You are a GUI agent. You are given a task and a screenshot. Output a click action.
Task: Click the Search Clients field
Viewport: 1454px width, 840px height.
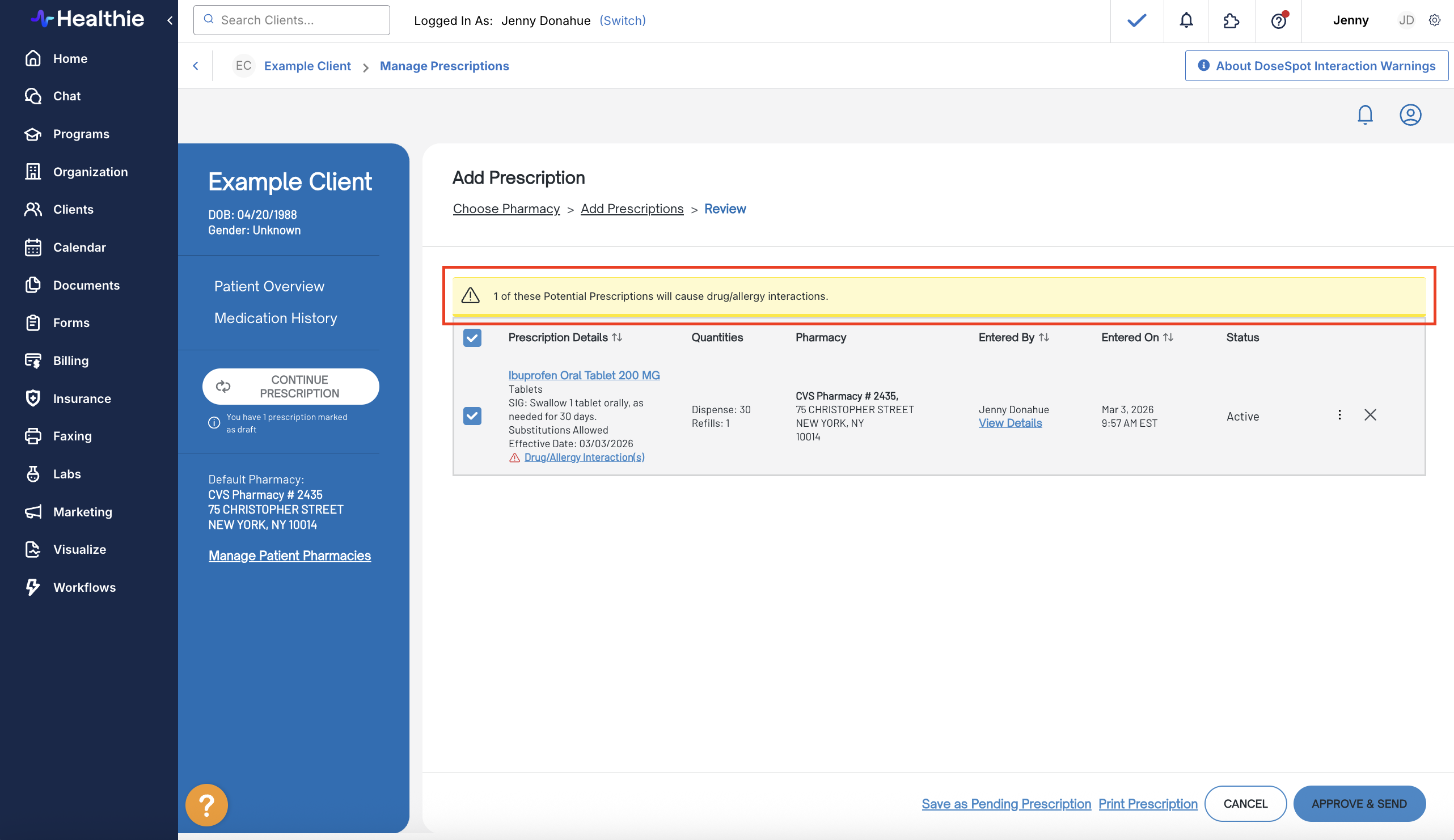tap(291, 20)
